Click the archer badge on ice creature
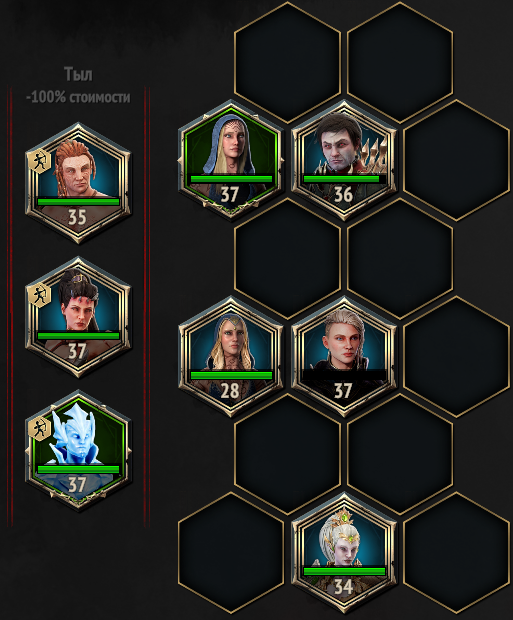 [x=40, y=429]
